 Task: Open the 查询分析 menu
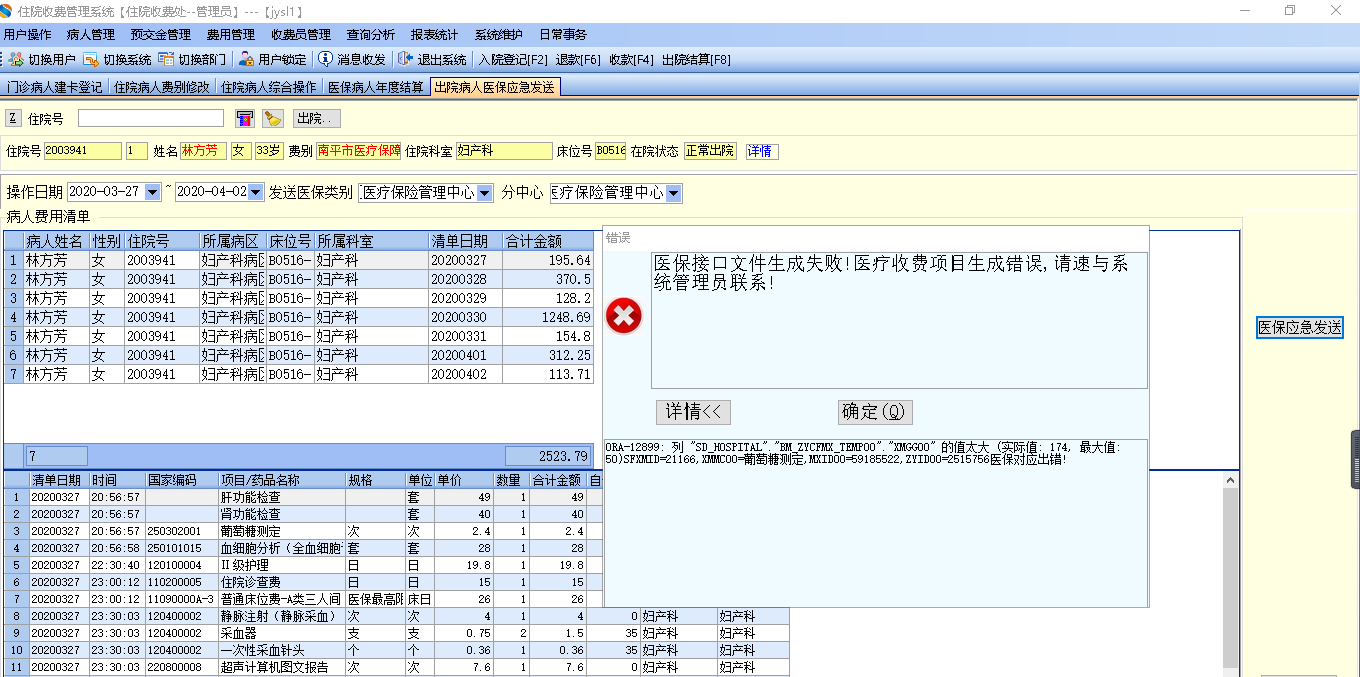371,34
